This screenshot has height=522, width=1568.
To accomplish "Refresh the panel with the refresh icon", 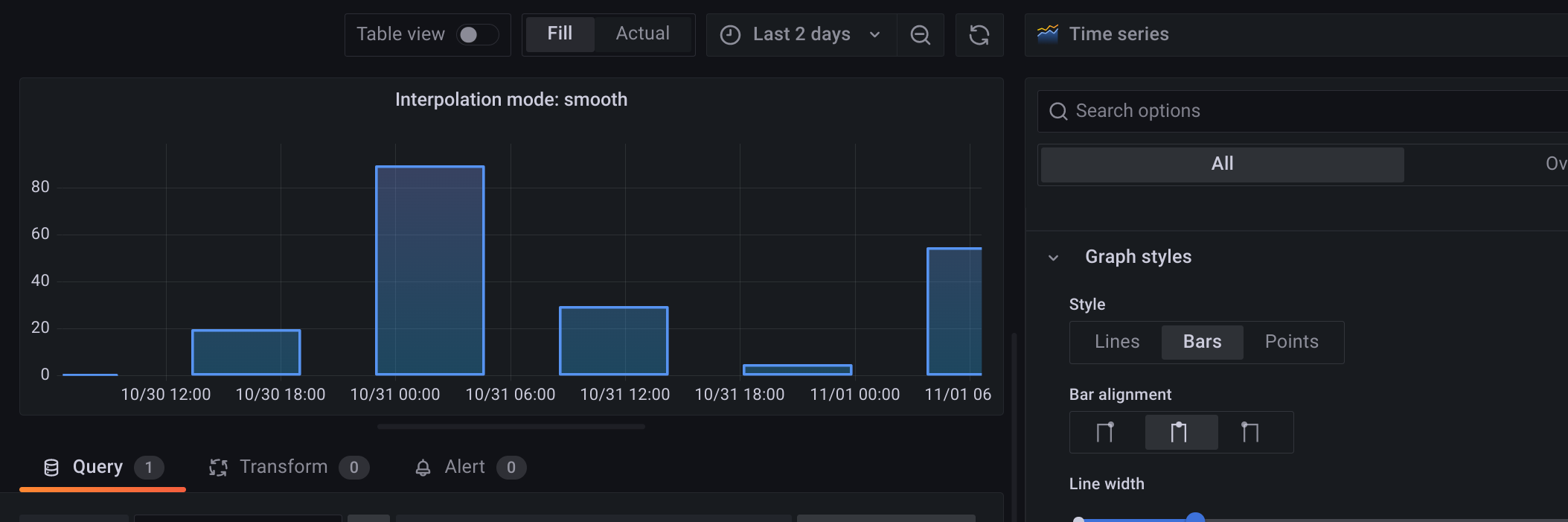I will [x=979, y=34].
